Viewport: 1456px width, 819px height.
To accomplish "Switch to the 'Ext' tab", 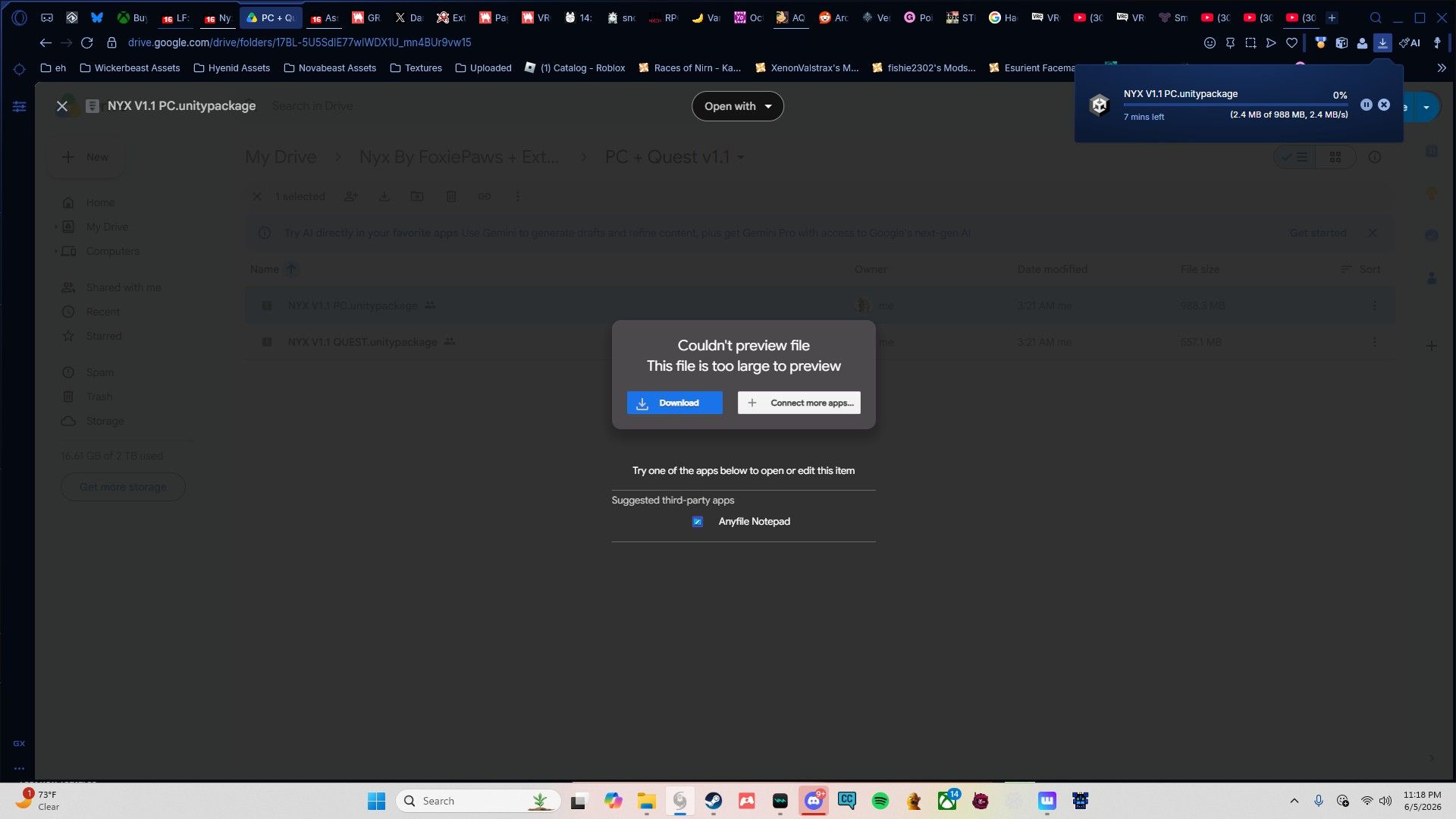I will 451,17.
